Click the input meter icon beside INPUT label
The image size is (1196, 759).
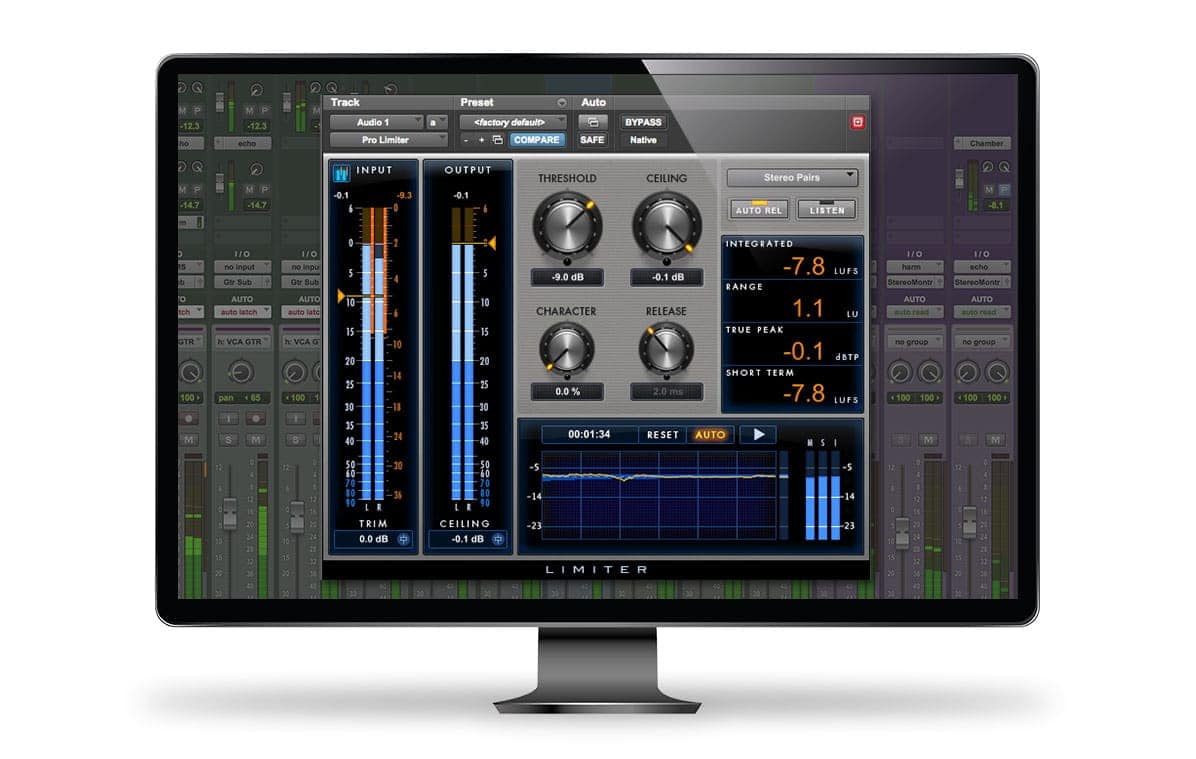coord(341,173)
